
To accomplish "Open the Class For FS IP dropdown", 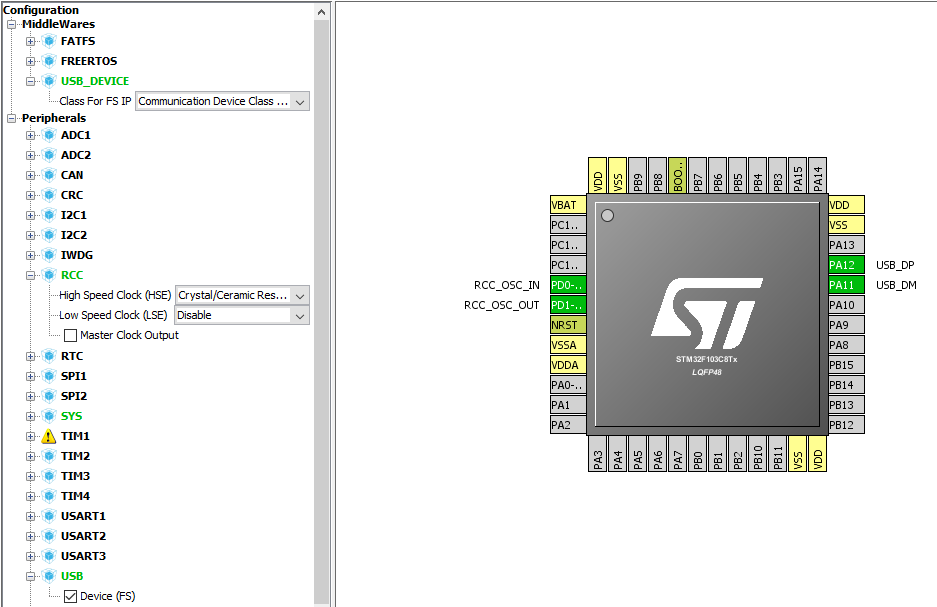I will pyautogui.click(x=222, y=102).
